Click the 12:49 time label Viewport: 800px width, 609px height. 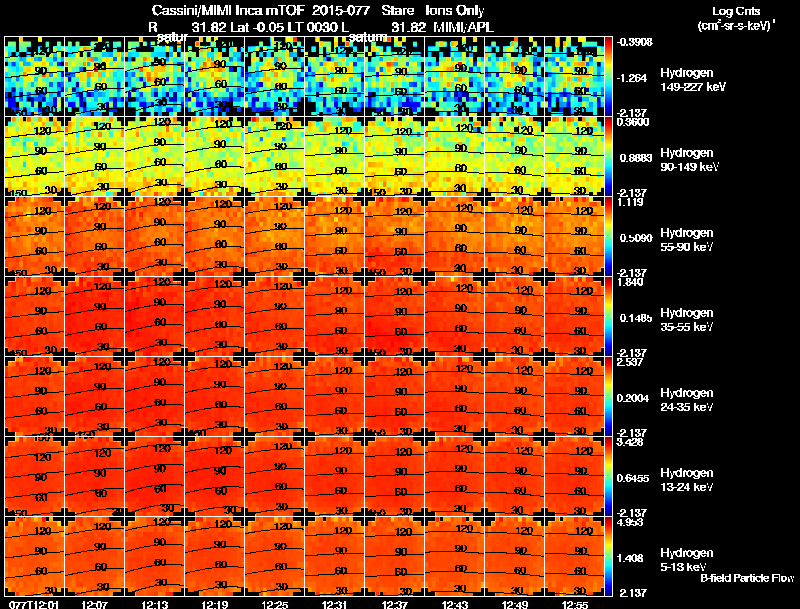[515, 604]
